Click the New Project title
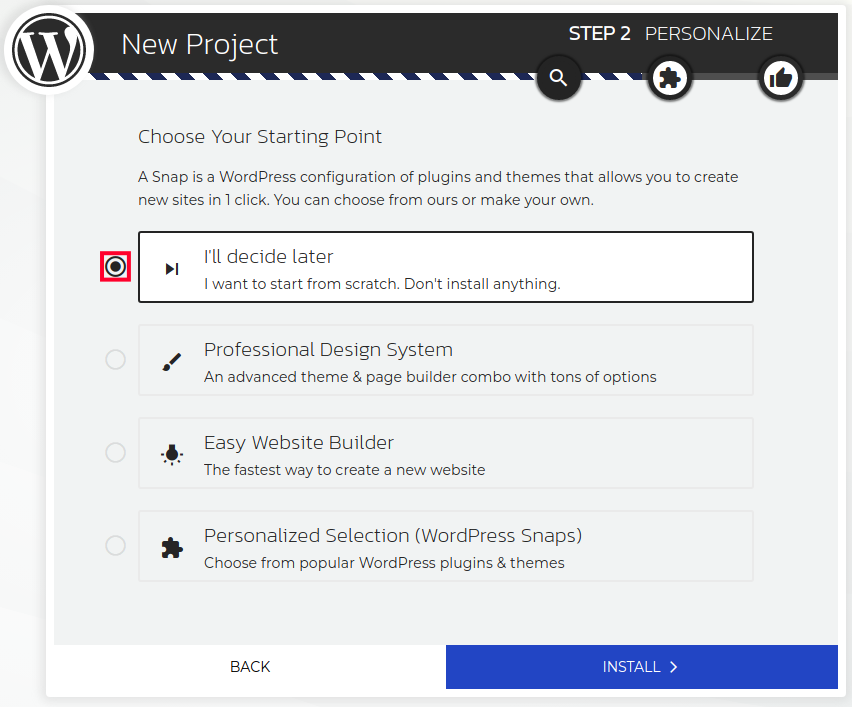 click(199, 44)
